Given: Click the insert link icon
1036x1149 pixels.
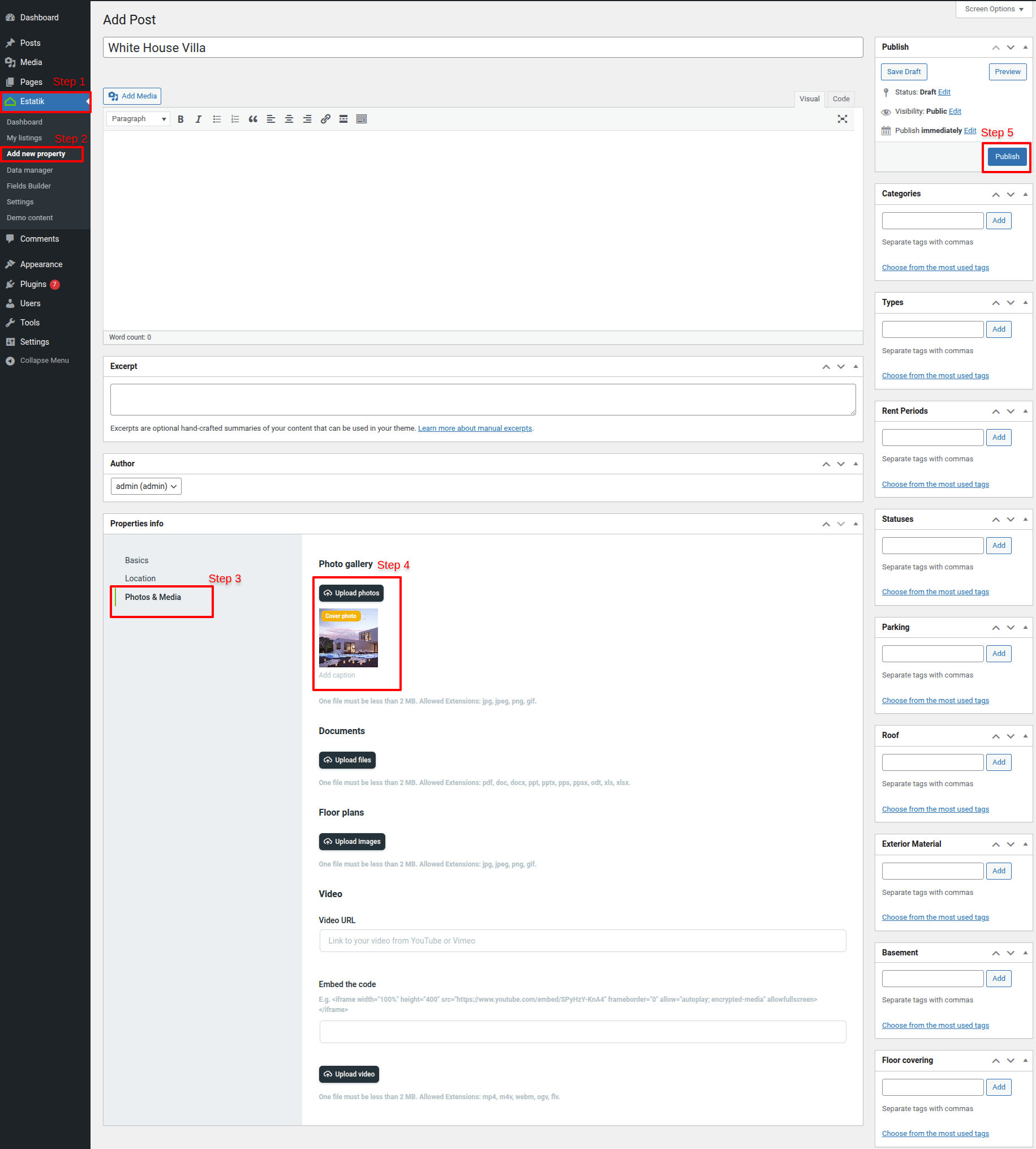Looking at the screenshot, I should point(325,119).
